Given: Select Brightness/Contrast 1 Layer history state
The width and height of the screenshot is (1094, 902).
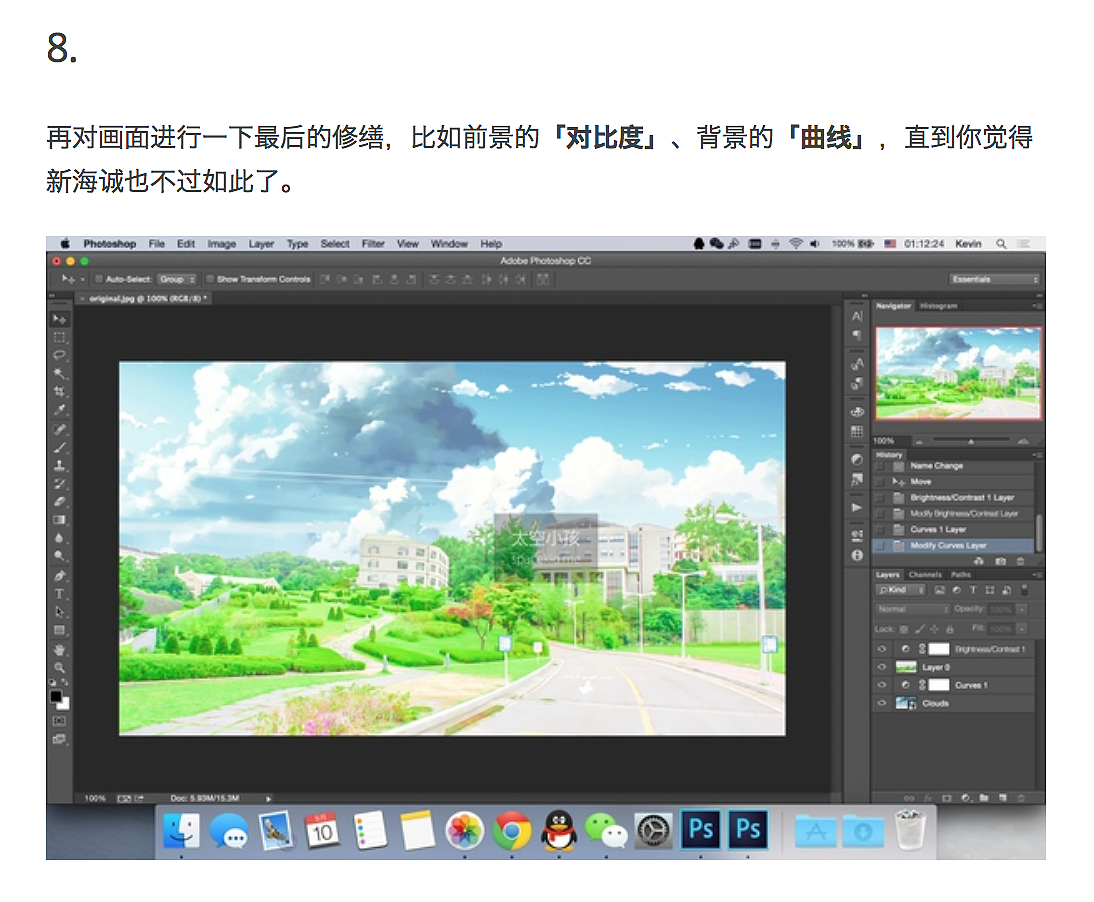Looking at the screenshot, I should (x=954, y=497).
